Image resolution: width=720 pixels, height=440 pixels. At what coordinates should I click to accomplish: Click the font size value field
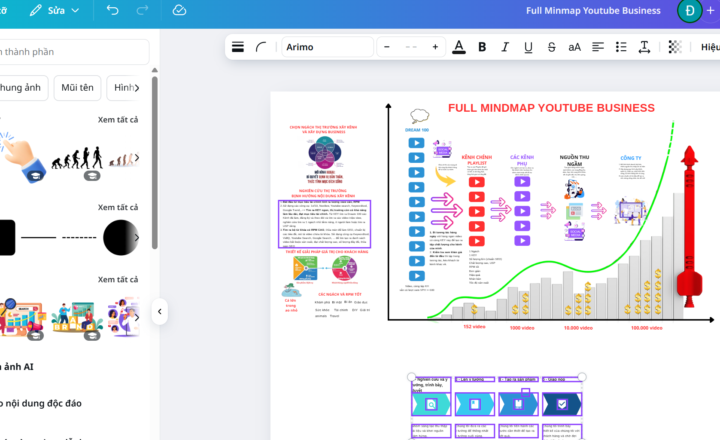tap(411, 47)
